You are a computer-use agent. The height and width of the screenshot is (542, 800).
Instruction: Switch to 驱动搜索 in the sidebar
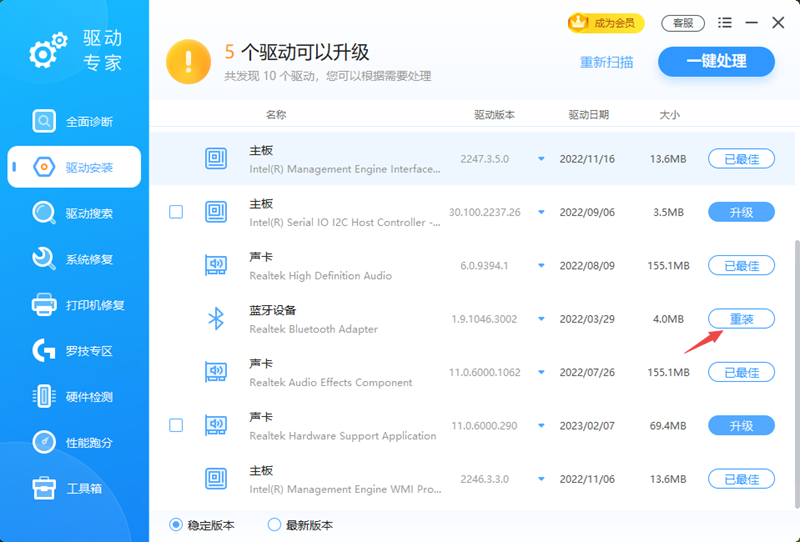pyautogui.click(x=74, y=213)
